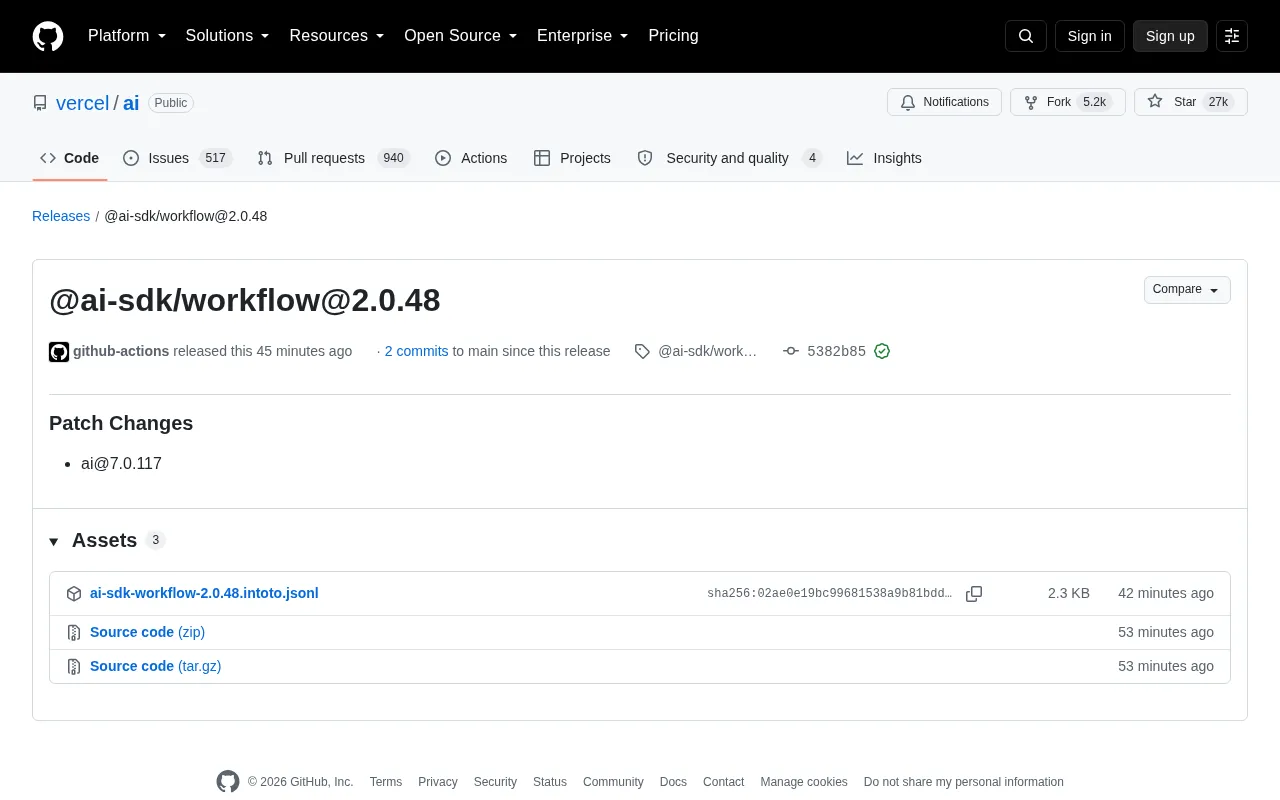Screen dimensions: 1280x800
Task: Click the Notifications button
Action: coord(944,102)
